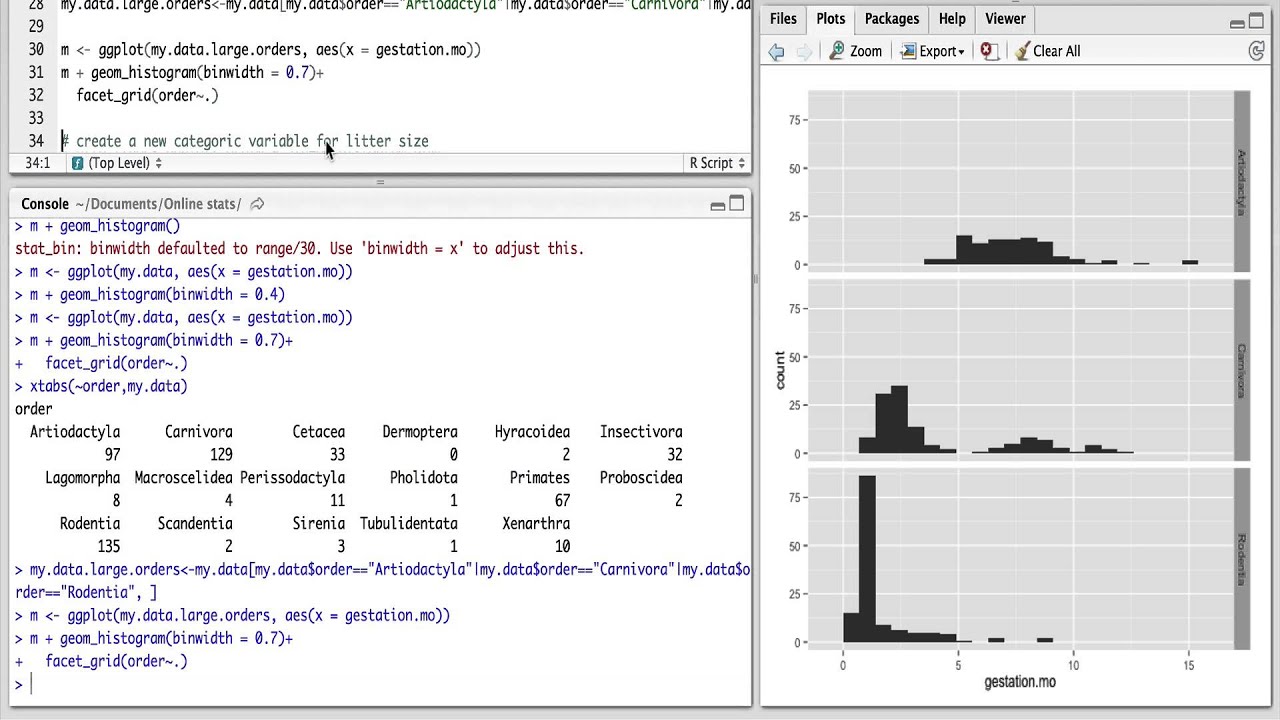Click the view current directory arrow icon
Image resolution: width=1280 pixels, height=720 pixels.
coord(257,204)
